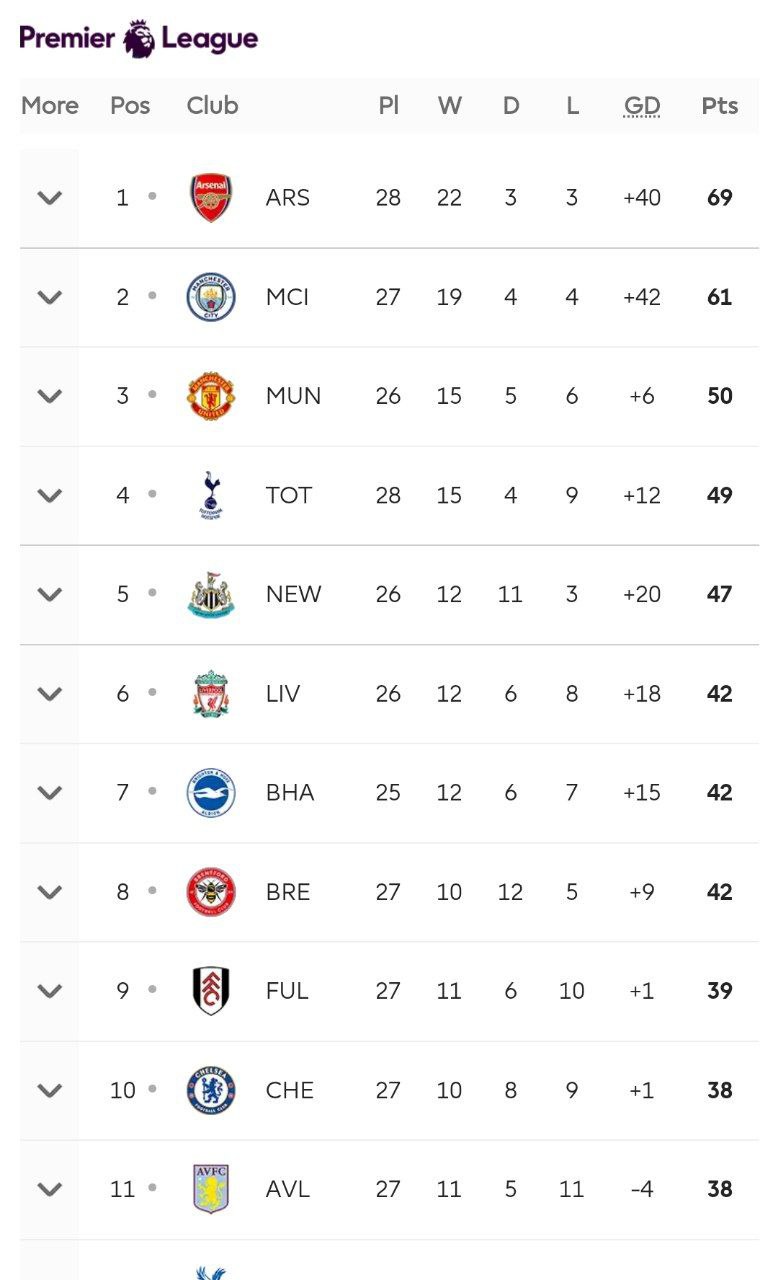Open the chevron beside position 9 Fulham

tap(50, 990)
